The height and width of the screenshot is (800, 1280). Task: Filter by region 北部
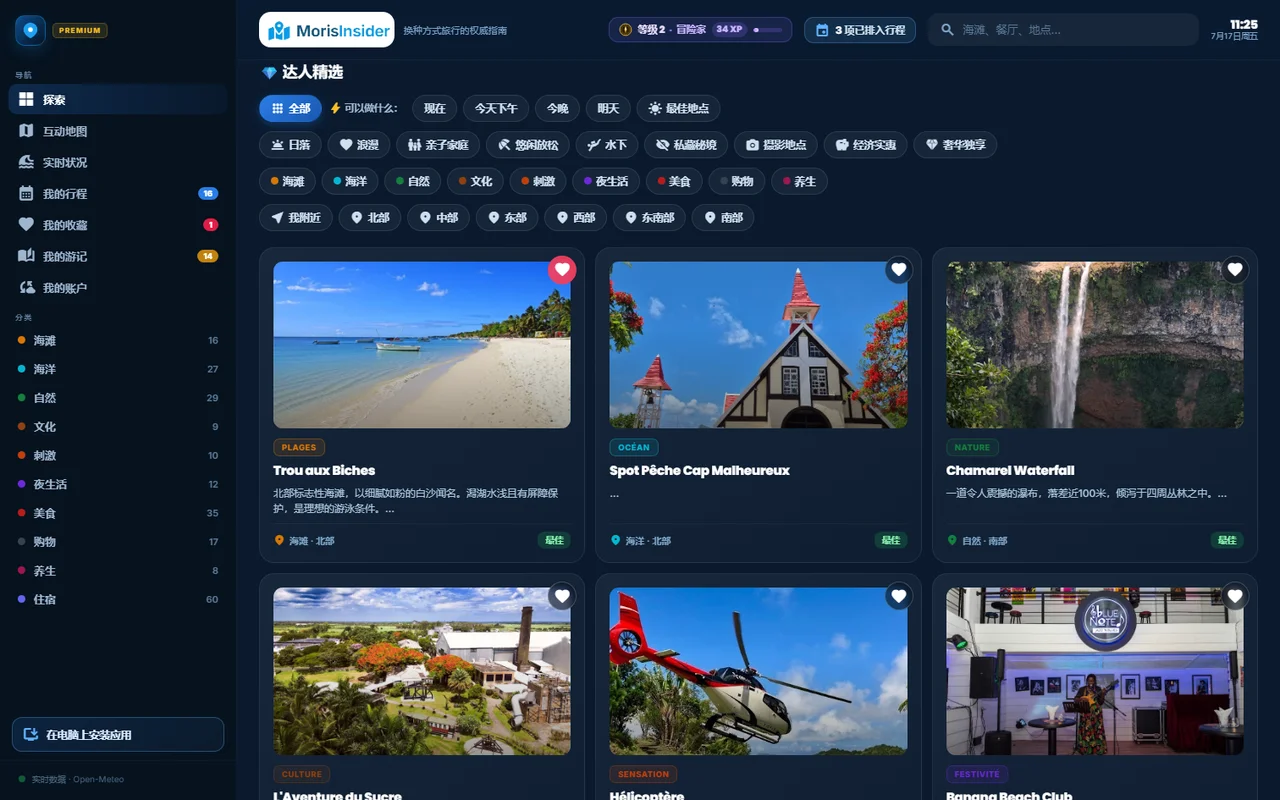(x=370, y=217)
